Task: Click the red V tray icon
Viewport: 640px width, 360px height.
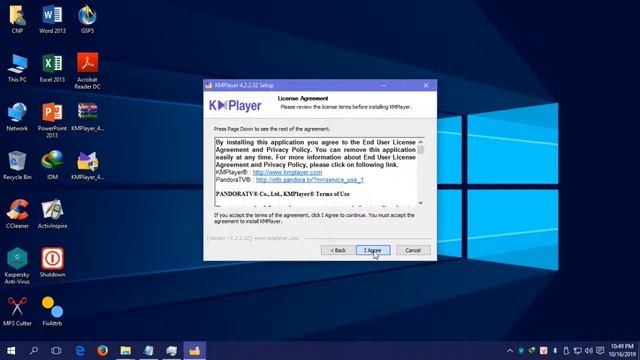Action: 544,351
